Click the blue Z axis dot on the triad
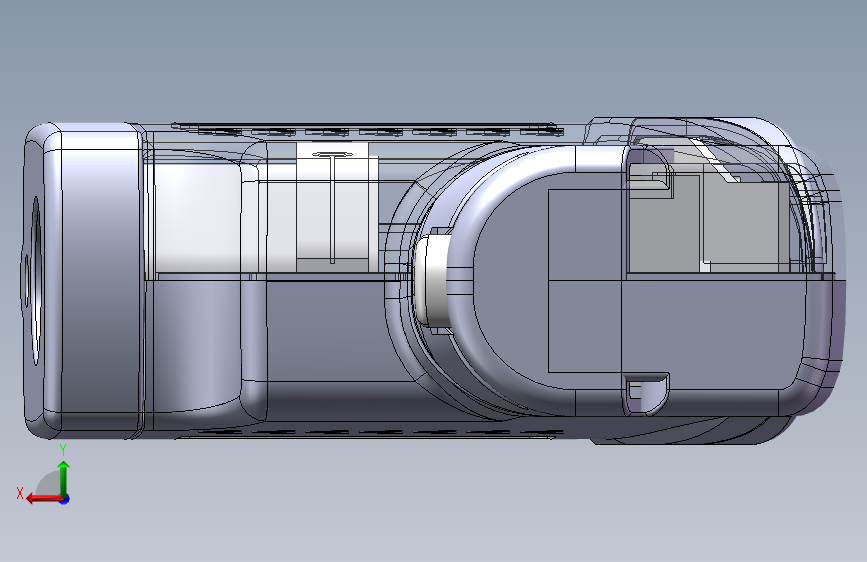Viewport: 867px width, 562px height. (x=65, y=499)
